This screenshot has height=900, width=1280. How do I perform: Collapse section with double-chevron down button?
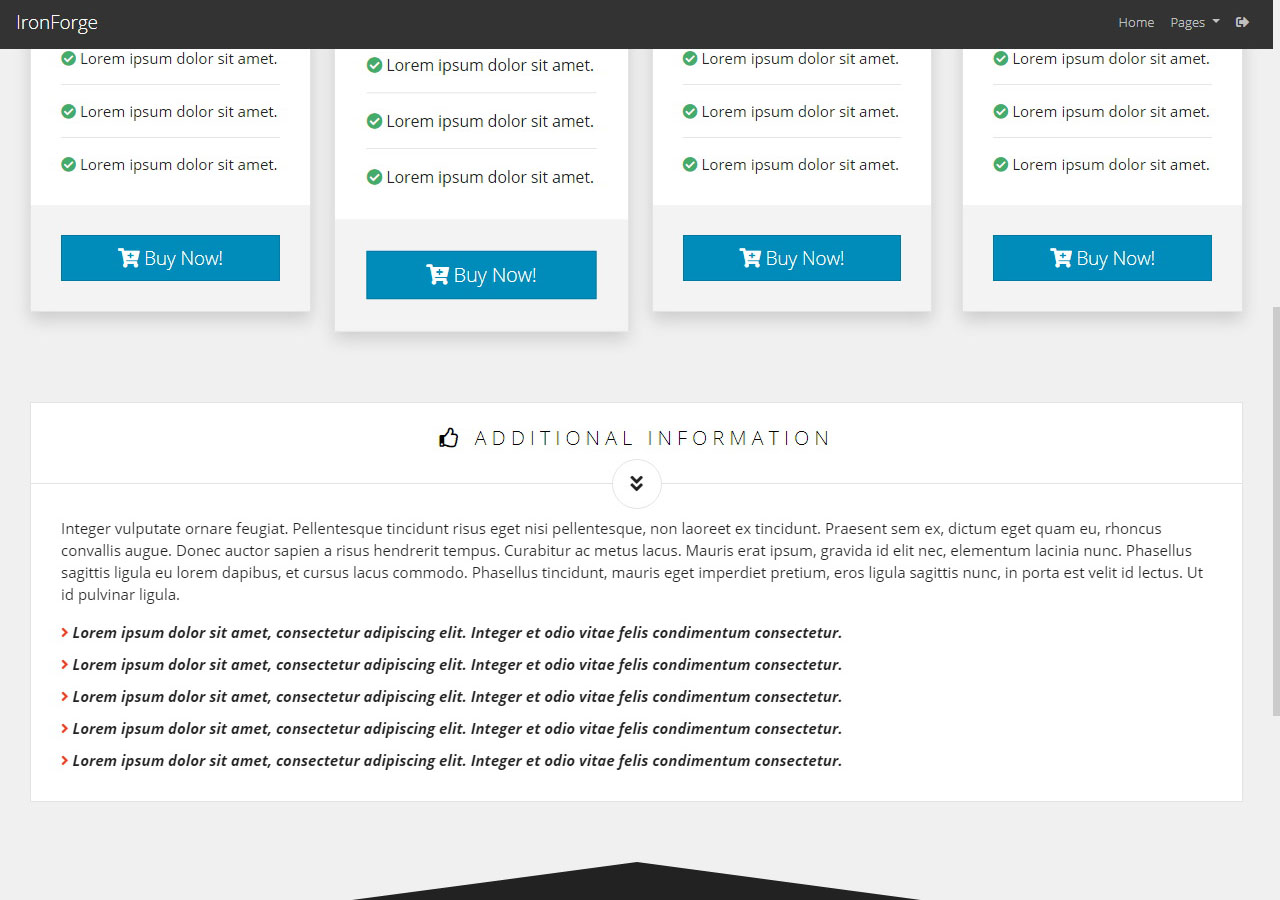[637, 484]
